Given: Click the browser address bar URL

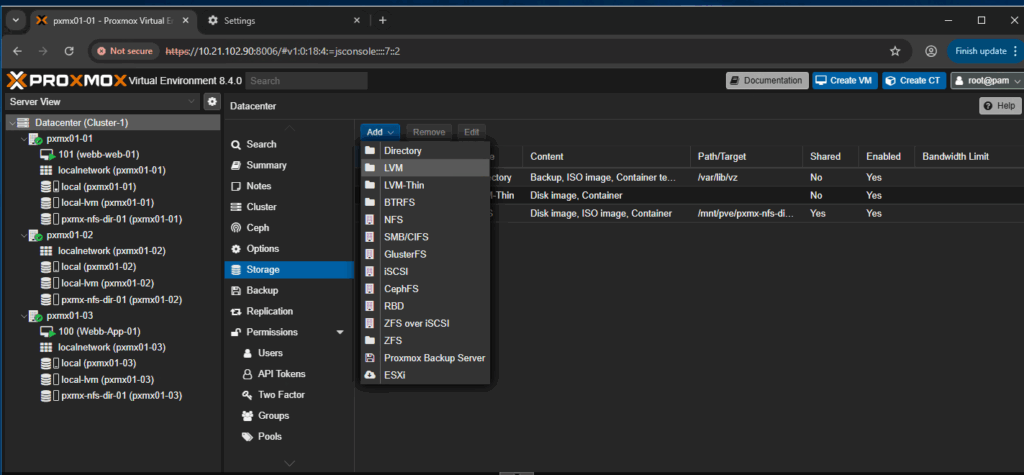Looking at the screenshot, I should click(x=283, y=51).
